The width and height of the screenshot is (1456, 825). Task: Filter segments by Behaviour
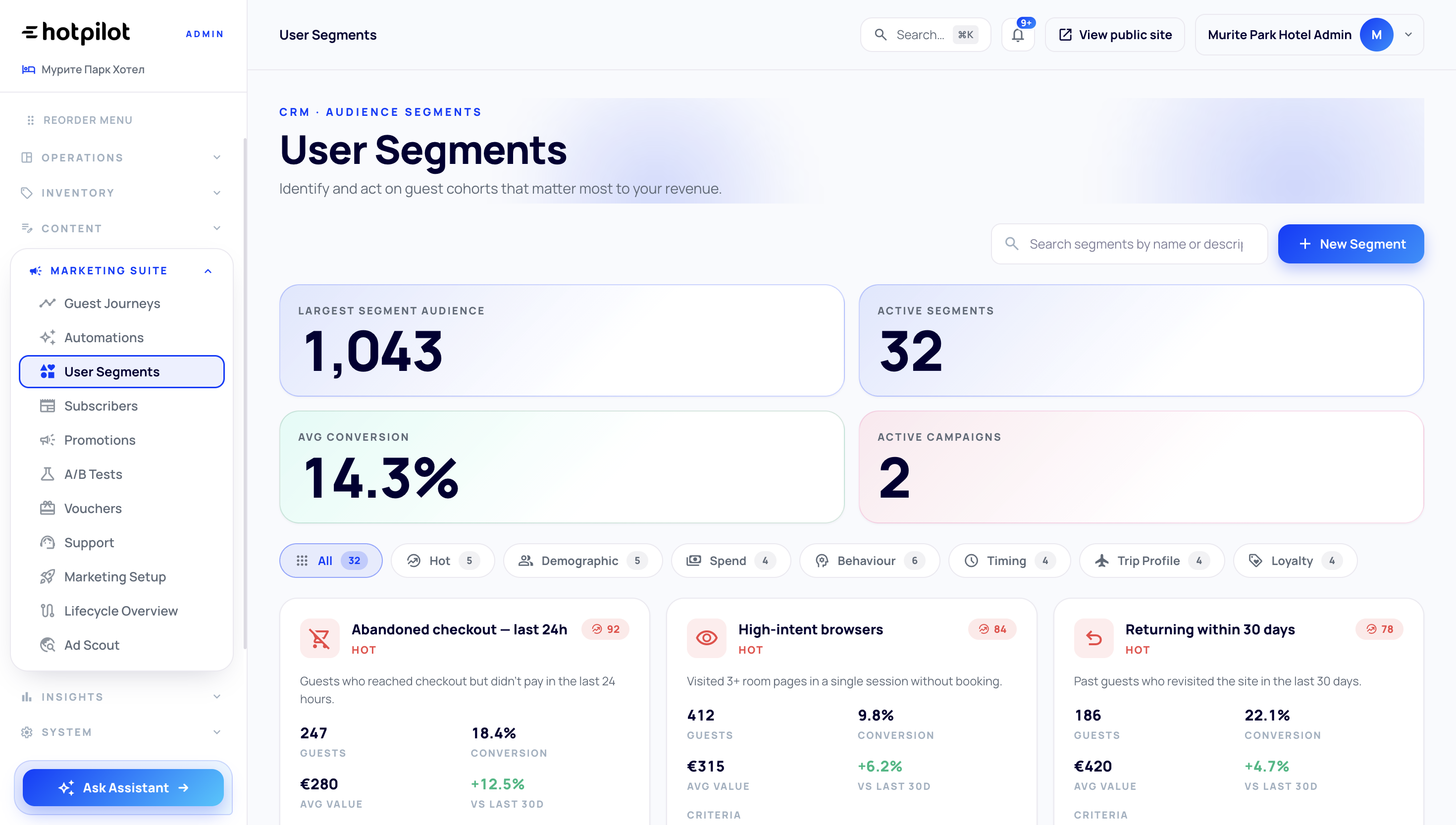[x=869, y=561]
